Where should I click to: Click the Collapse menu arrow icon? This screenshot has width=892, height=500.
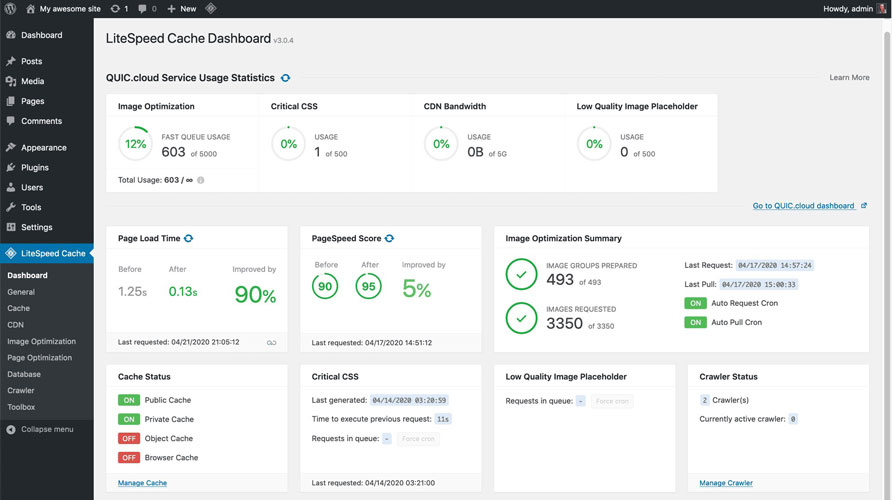(11, 429)
